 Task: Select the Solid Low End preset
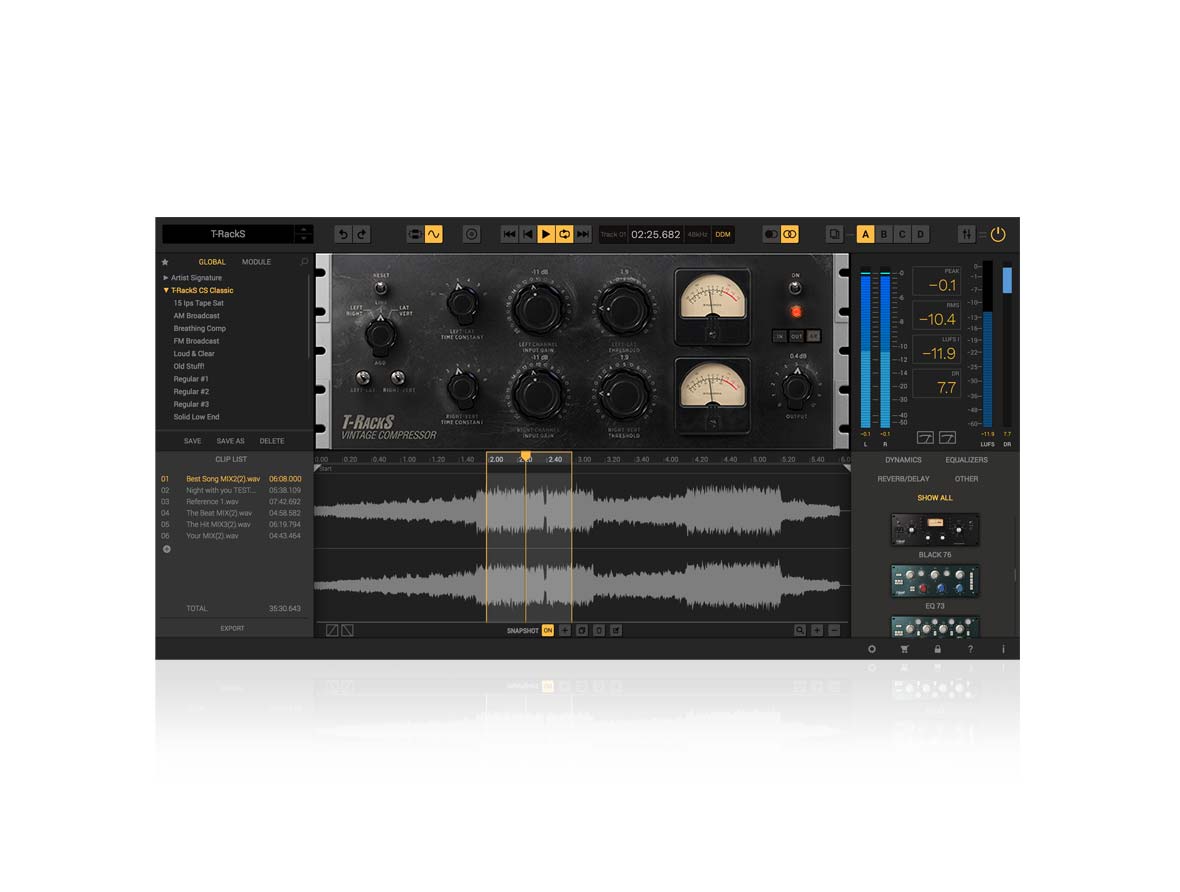pos(196,417)
